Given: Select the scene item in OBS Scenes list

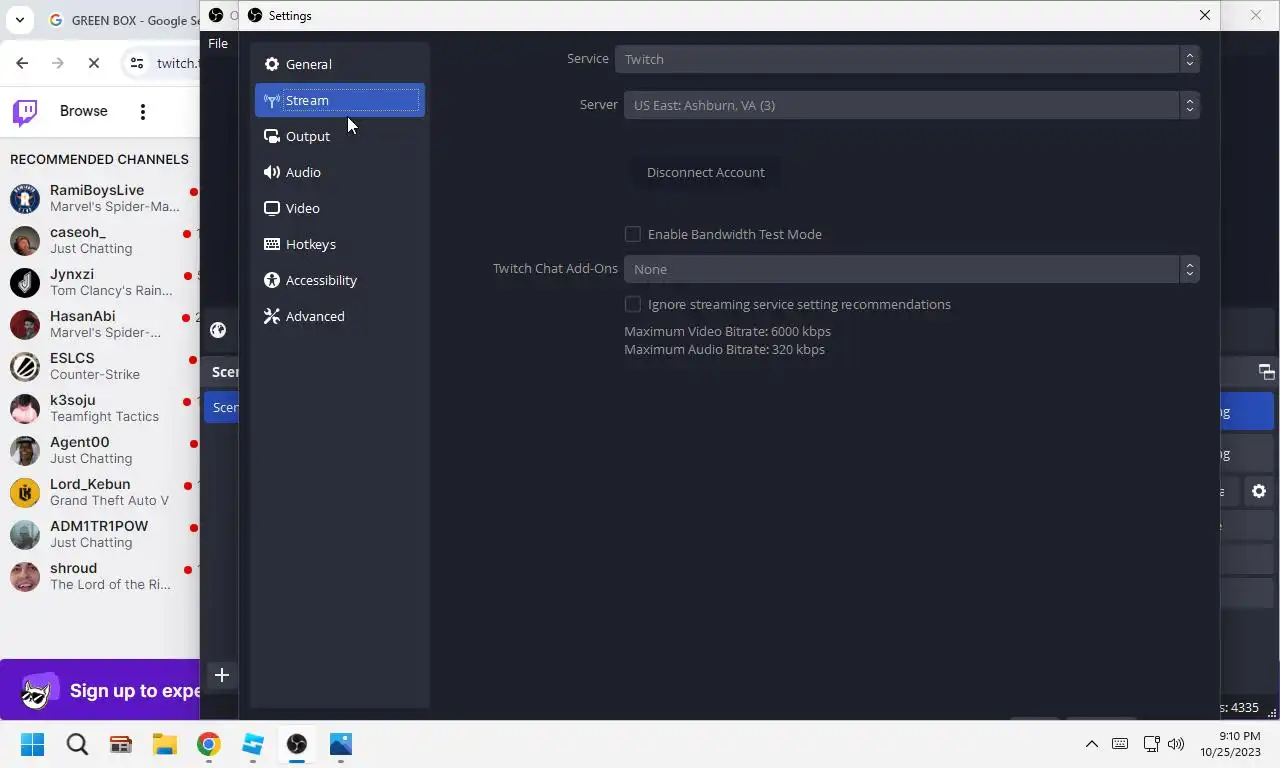Looking at the screenshot, I should coord(222,407).
